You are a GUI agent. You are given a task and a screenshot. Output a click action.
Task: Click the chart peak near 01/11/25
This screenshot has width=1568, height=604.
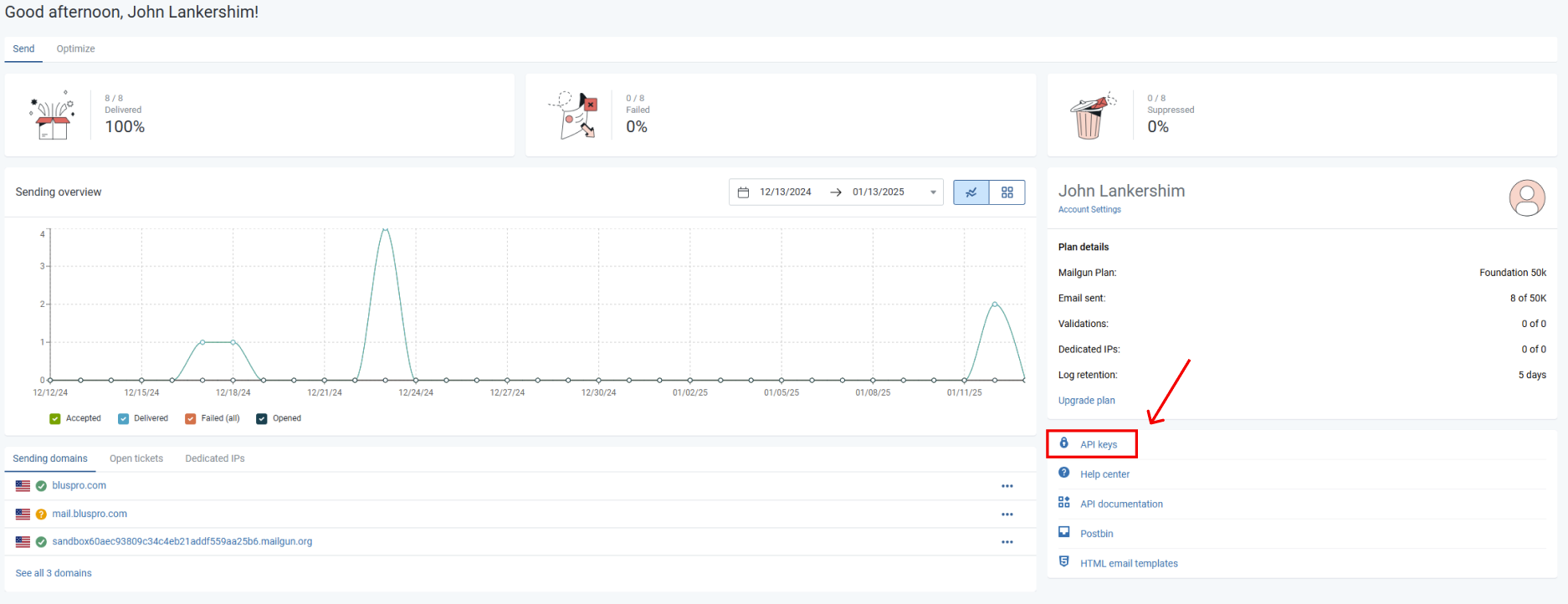pos(995,304)
